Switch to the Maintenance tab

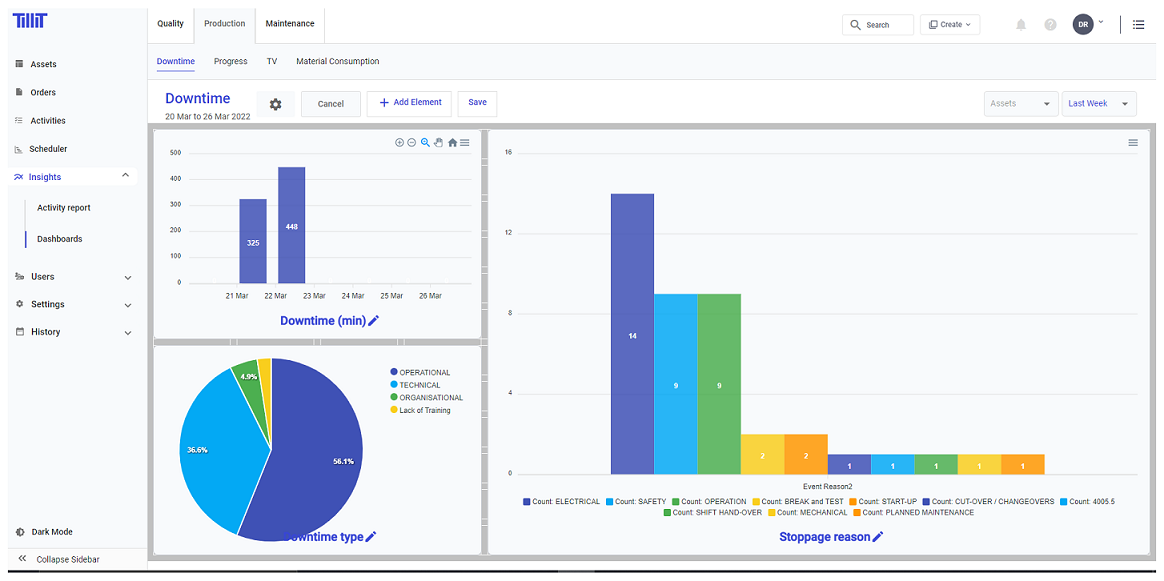click(289, 23)
